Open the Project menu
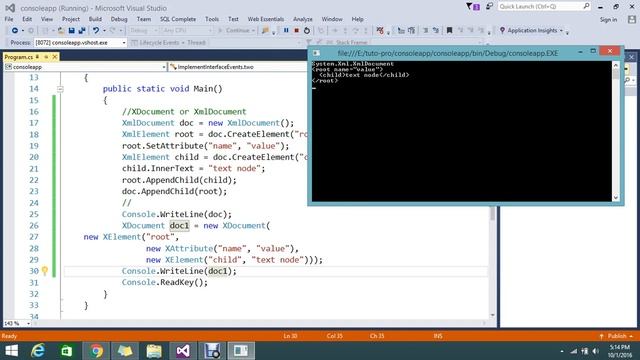Image resolution: width=640 pixels, height=360 pixels. tap(71, 19)
